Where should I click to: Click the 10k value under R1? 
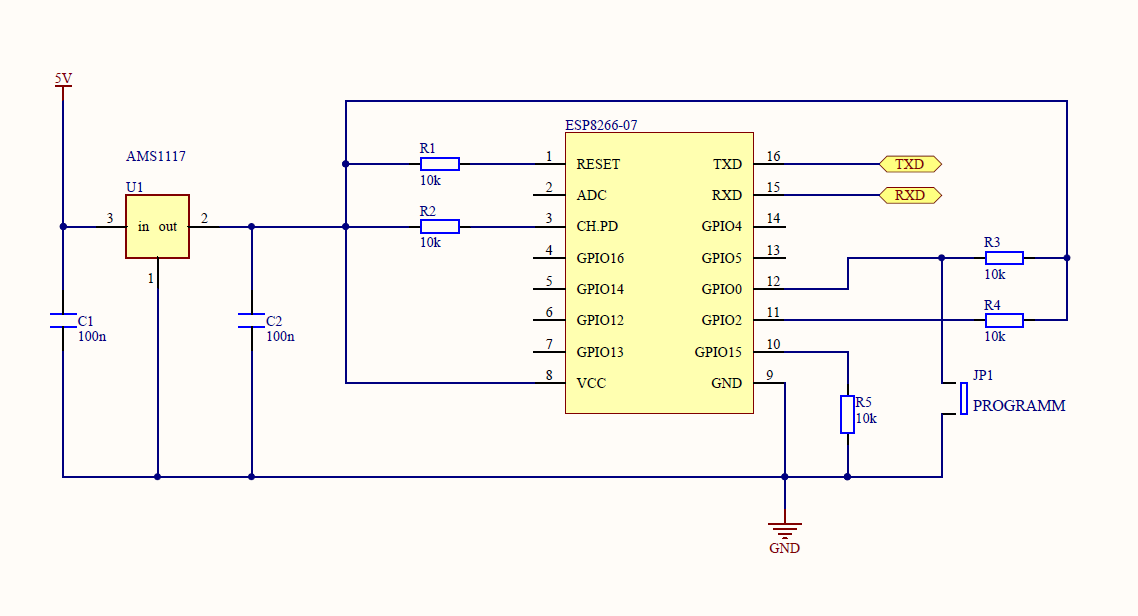[430, 180]
